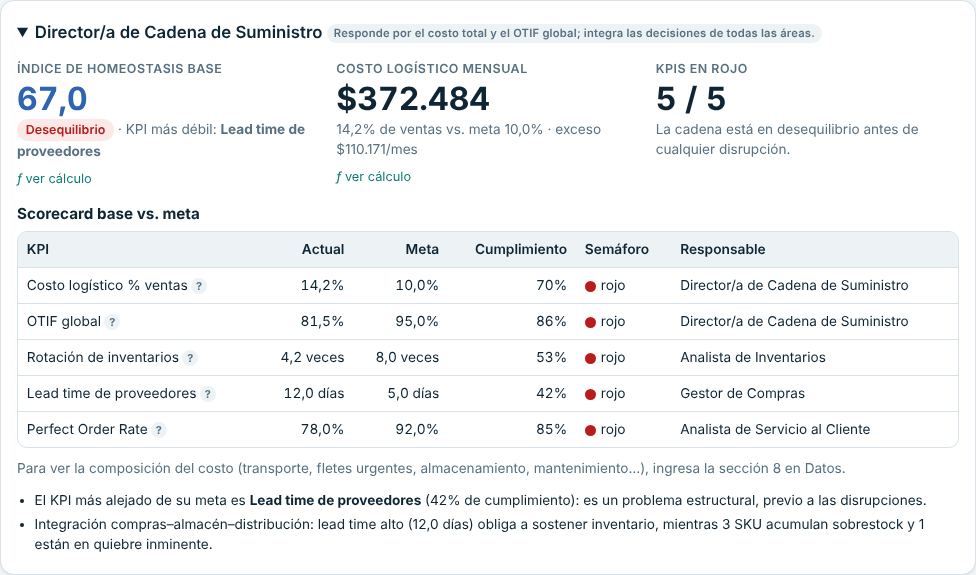Select the Rotación de inventarios row label
Image resolution: width=976 pixels, height=575 pixels.
point(103,358)
